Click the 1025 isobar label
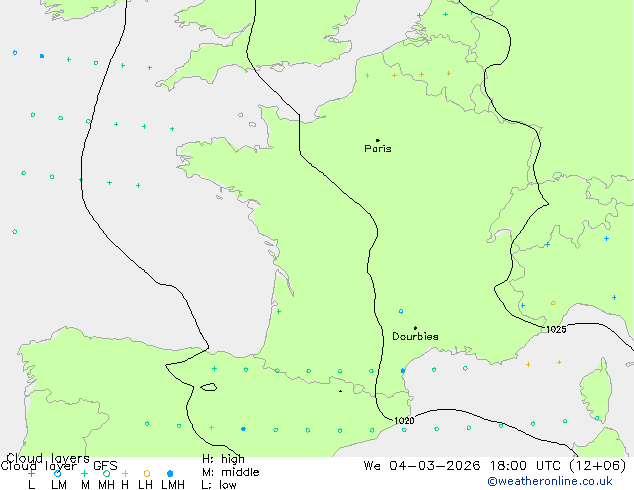This screenshot has height=490, width=634. pyautogui.click(x=556, y=329)
